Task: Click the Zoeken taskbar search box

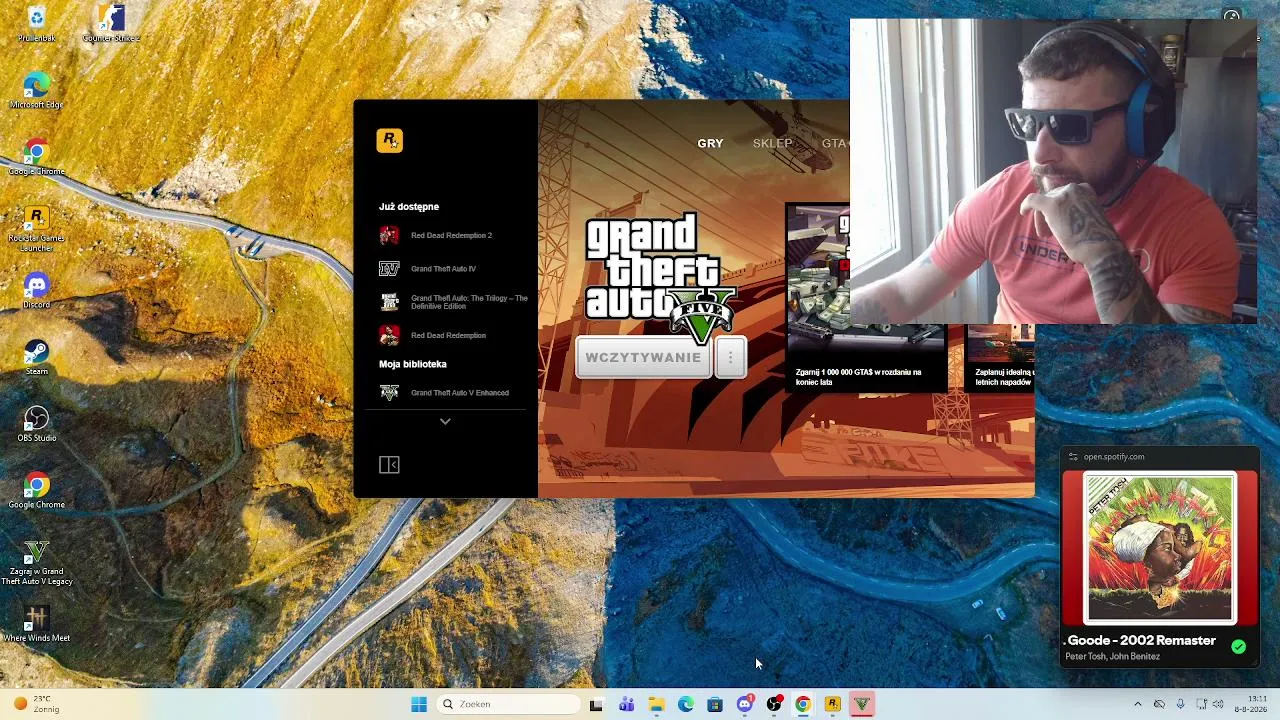Action: coord(509,704)
